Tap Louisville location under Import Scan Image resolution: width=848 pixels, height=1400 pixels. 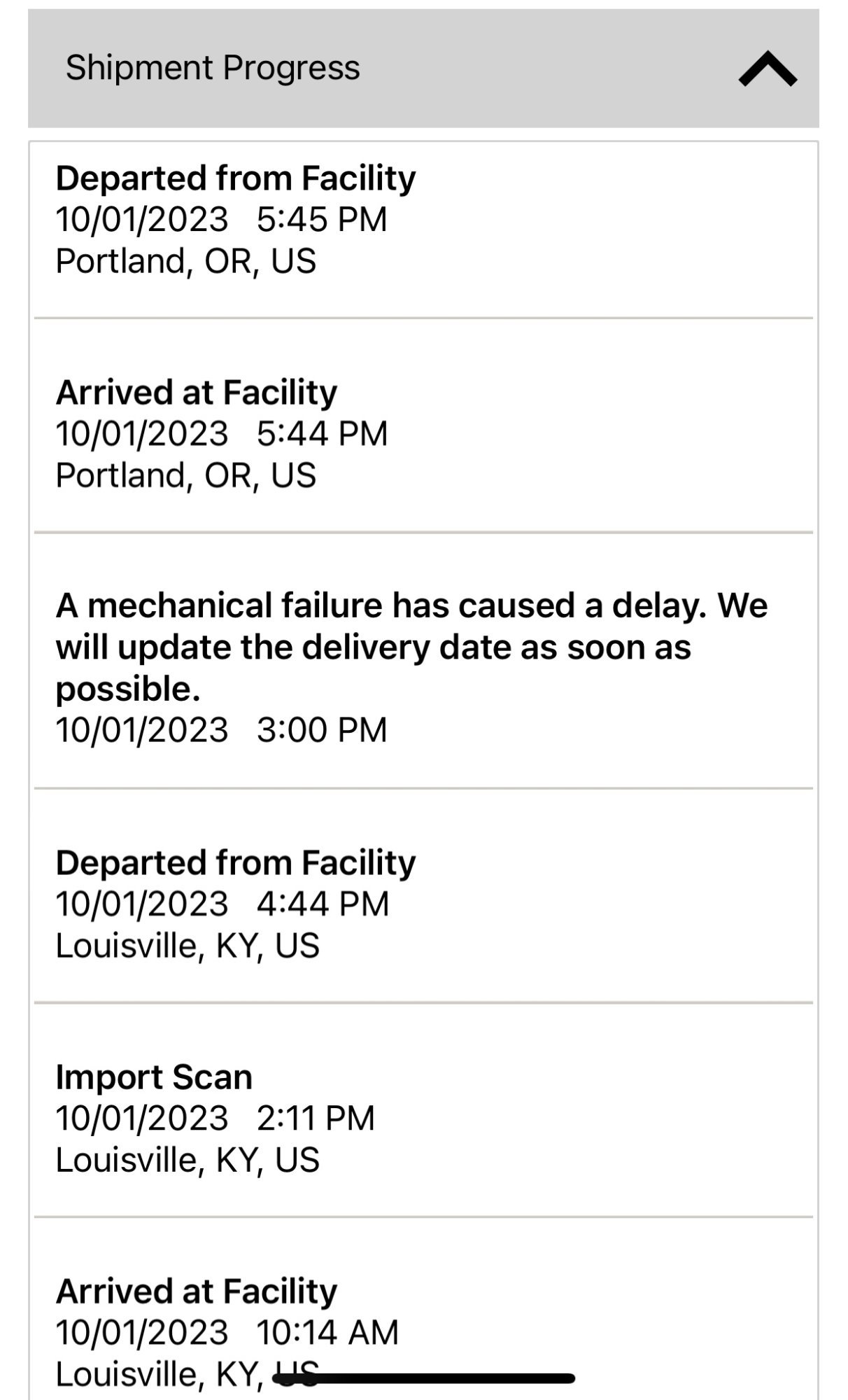pyautogui.click(x=188, y=1160)
